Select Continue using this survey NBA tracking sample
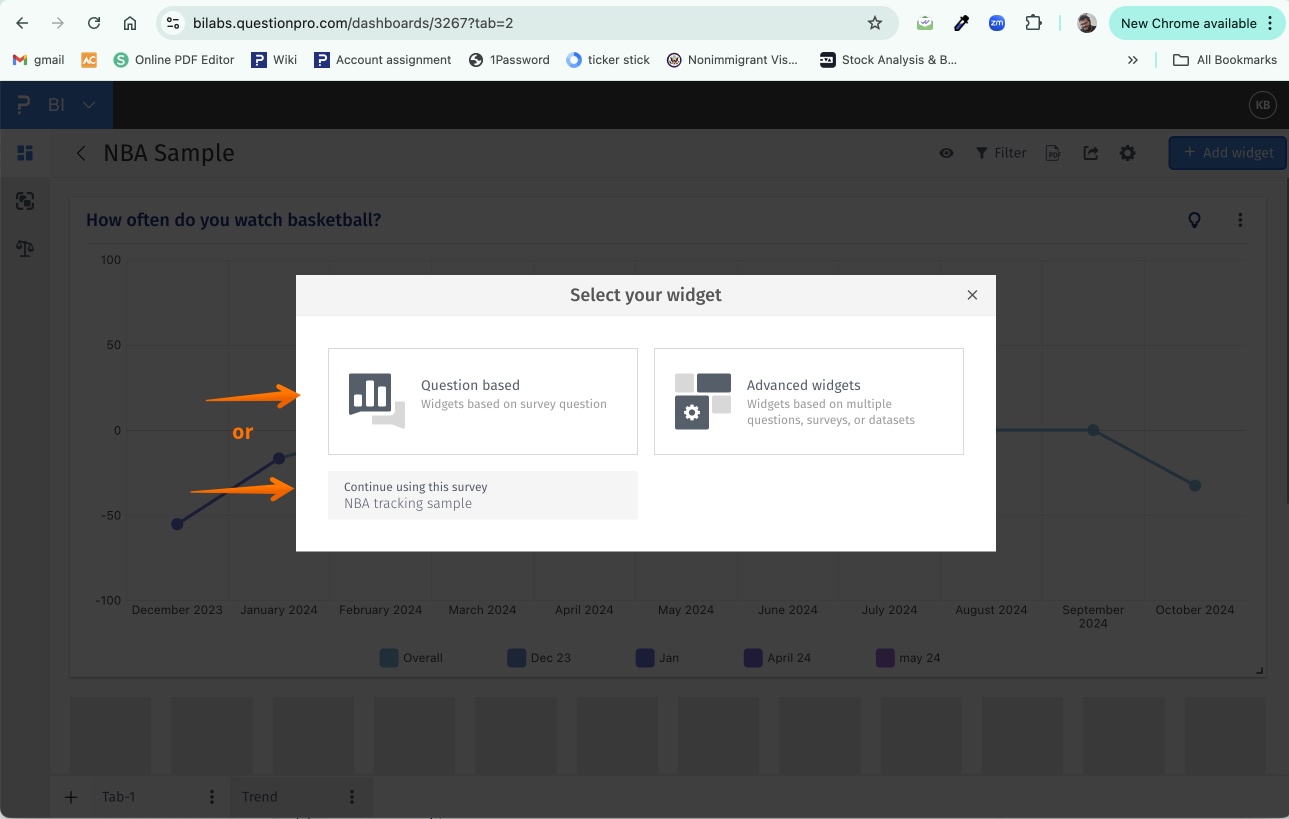The image size is (1289, 819). tap(482, 494)
